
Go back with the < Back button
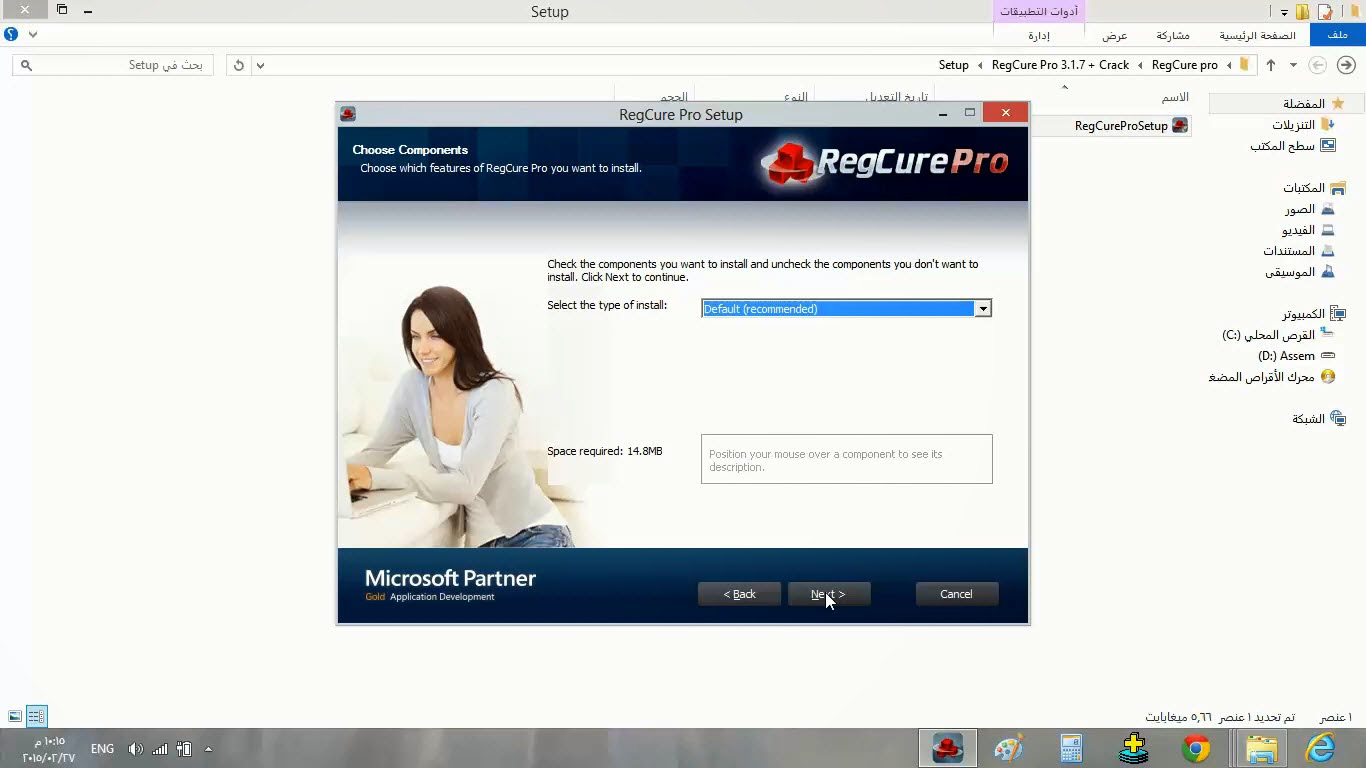coord(739,594)
